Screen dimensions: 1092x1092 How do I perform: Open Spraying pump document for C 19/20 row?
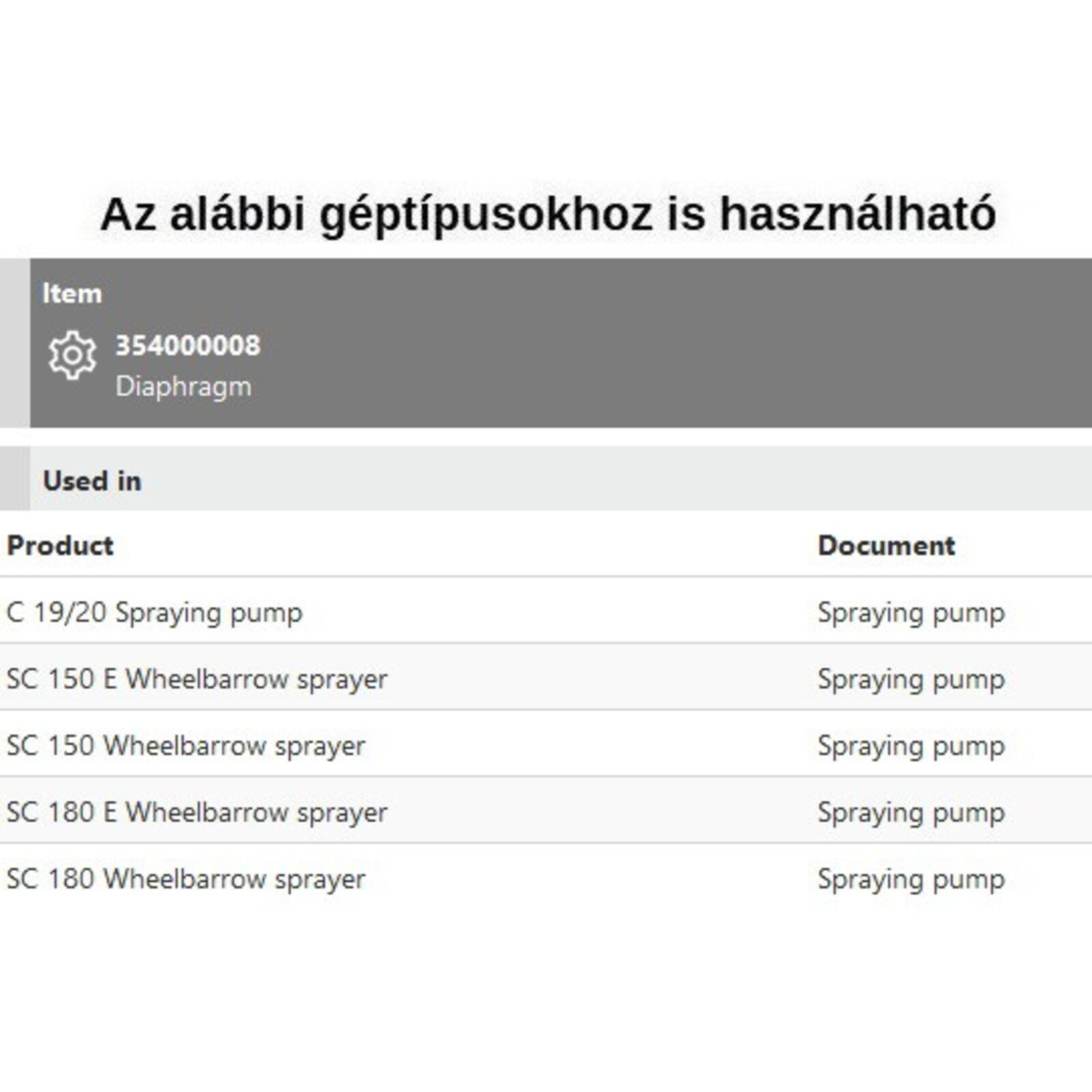(x=910, y=612)
